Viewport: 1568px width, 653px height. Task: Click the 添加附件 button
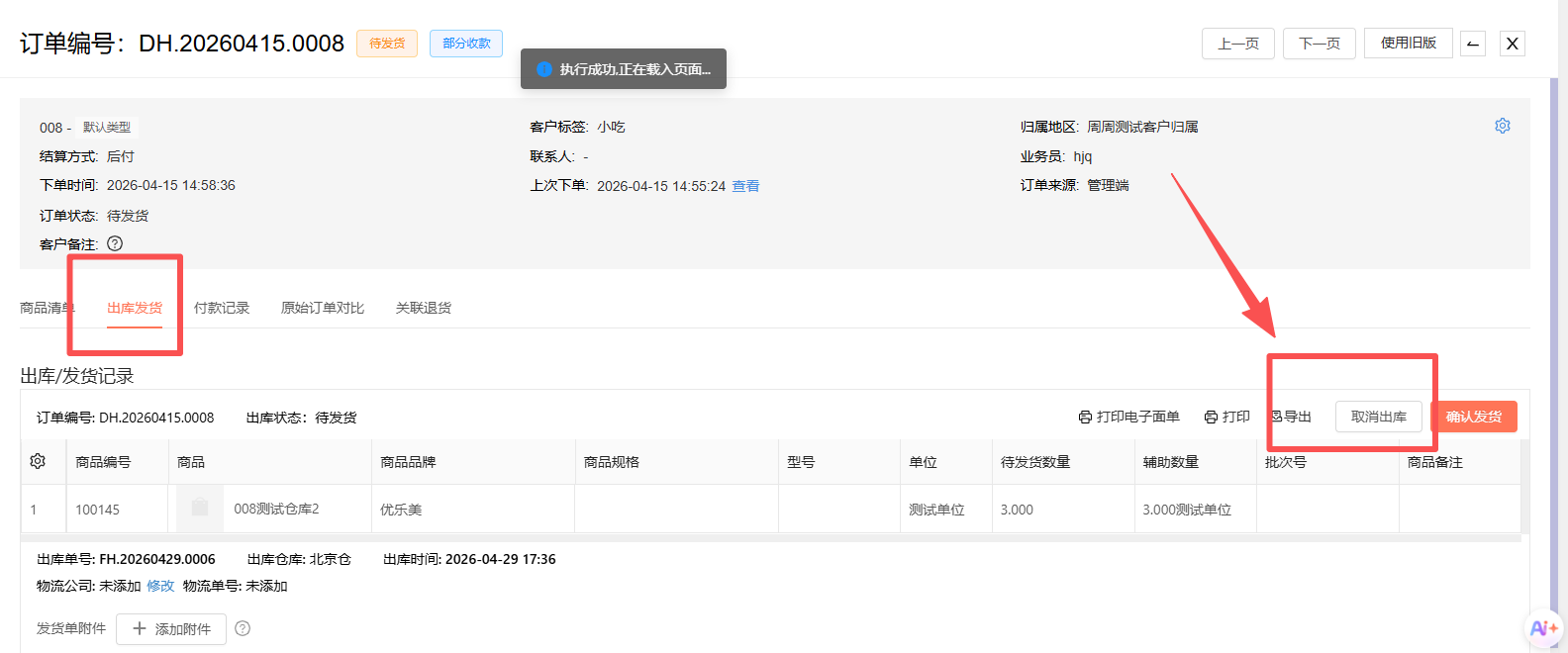(171, 629)
